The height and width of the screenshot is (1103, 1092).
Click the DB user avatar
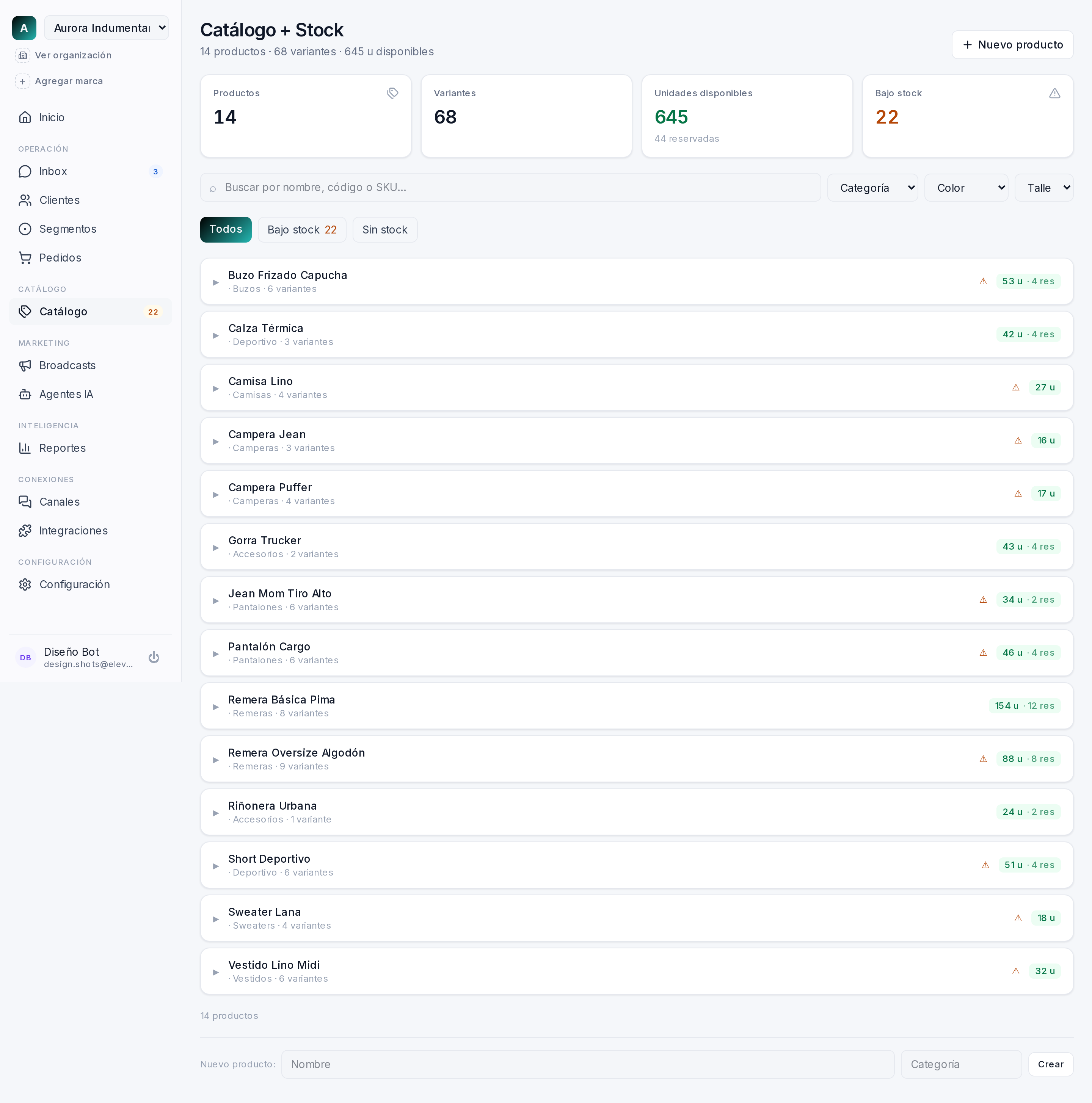tap(26, 658)
